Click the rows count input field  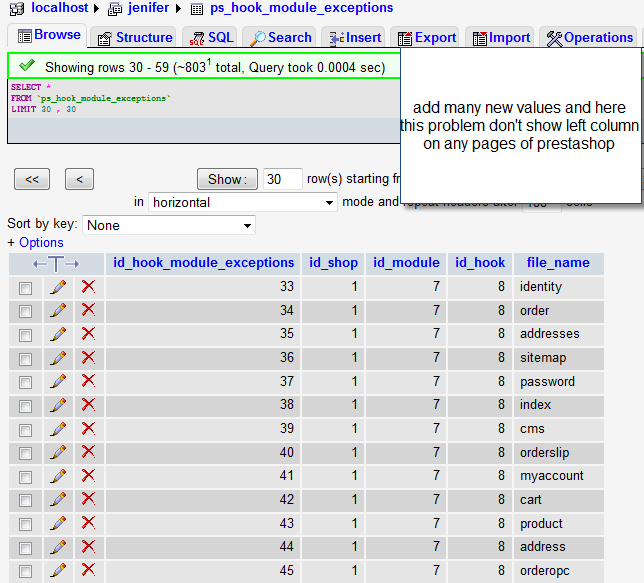click(283, 179)
